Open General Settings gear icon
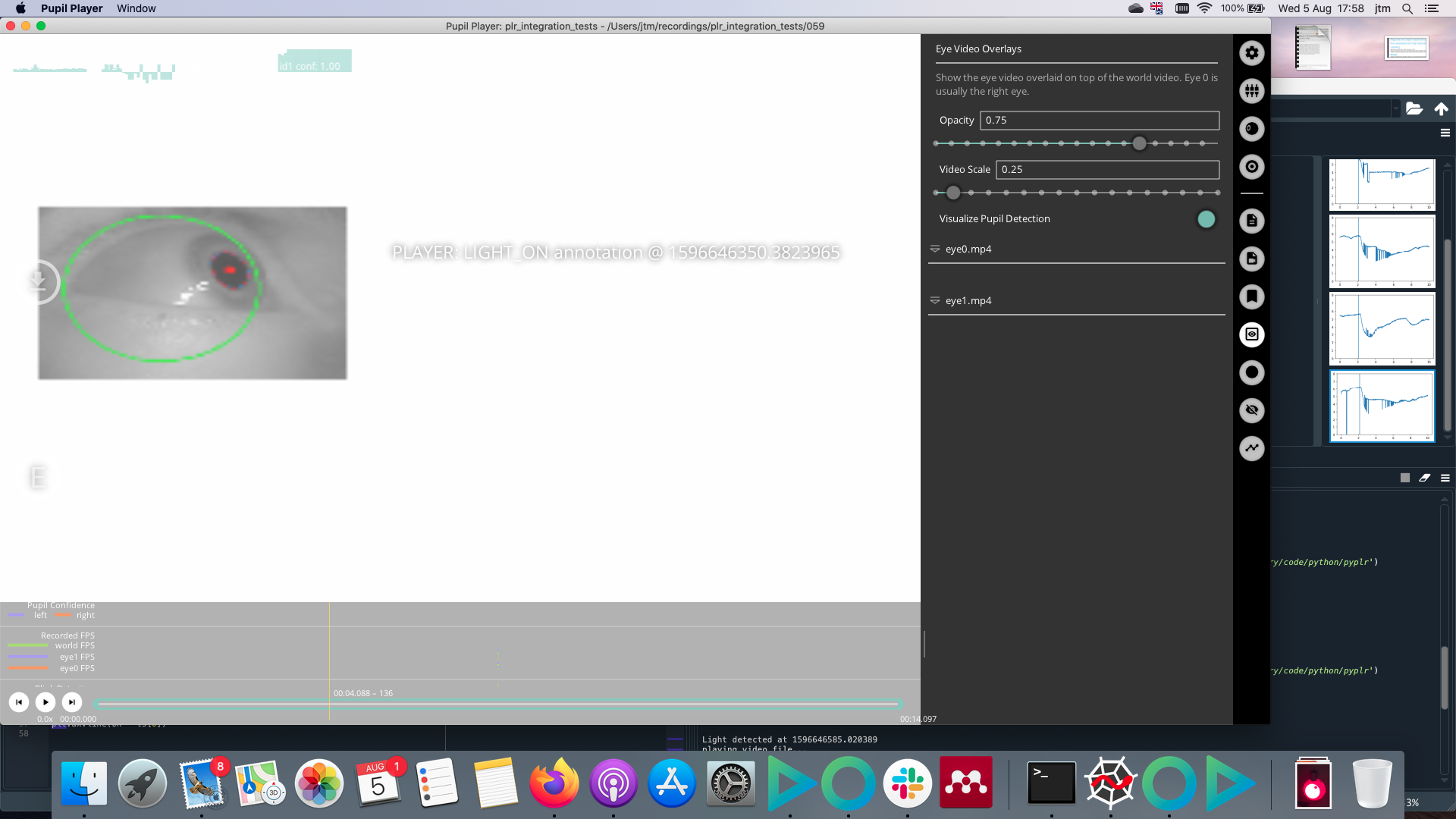This screenshot has height=819, width=1456. click(x=1252, y=53)
